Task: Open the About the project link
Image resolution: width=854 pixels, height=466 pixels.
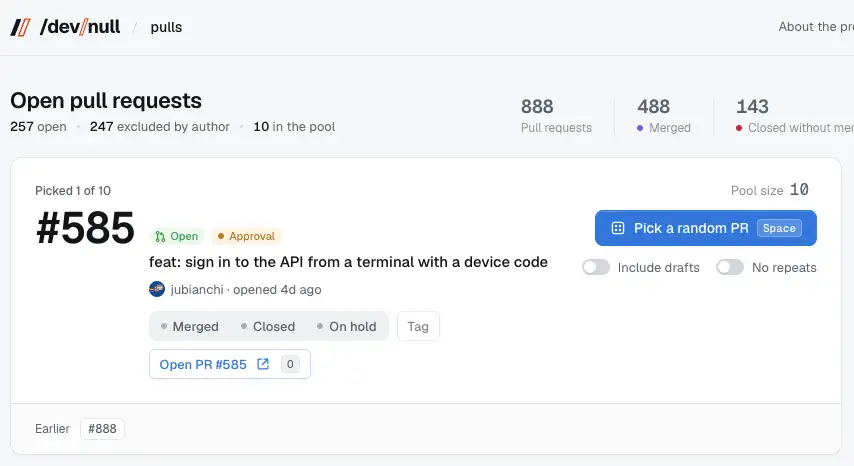Action: [x=816, y=27]
